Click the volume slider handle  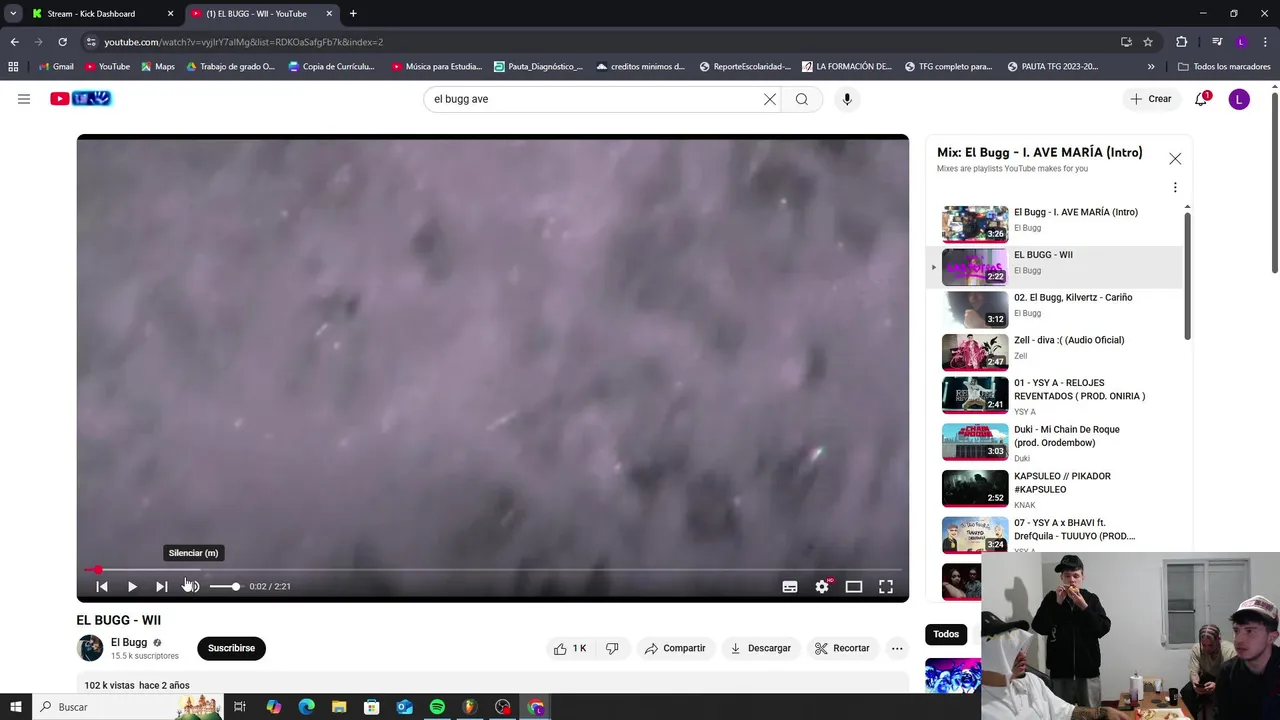pos(236,587)
